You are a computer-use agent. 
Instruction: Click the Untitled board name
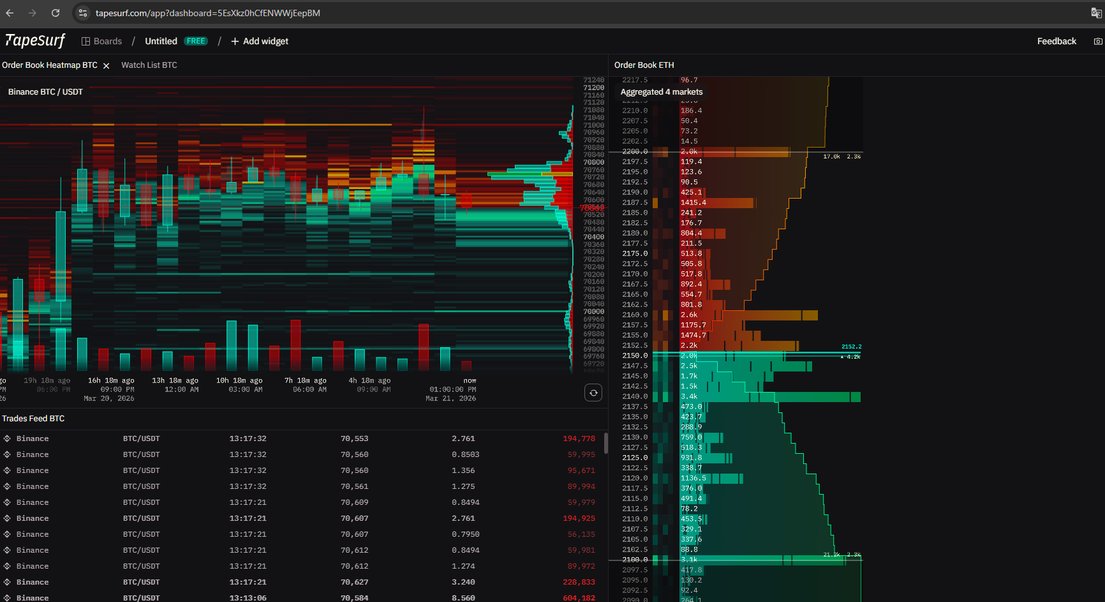161,41
